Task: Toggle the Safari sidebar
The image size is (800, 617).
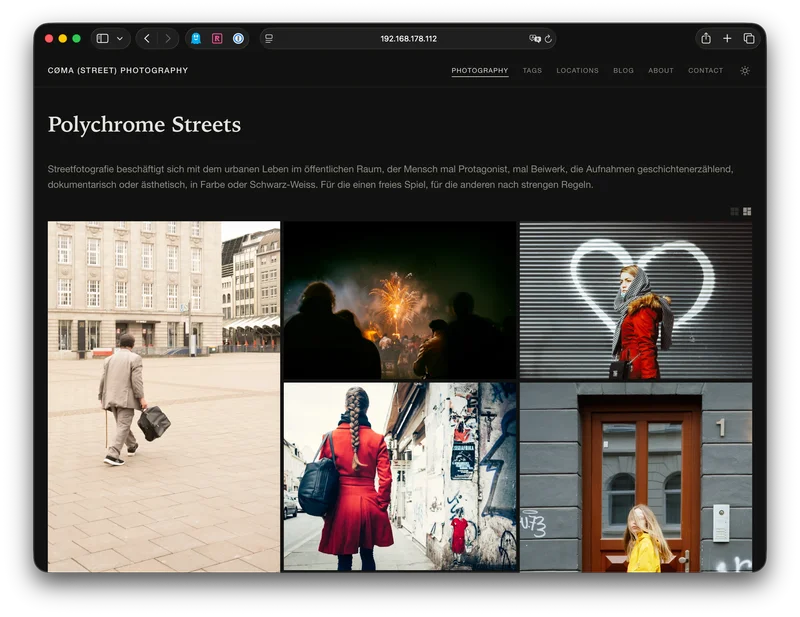Action: (102, 39)
